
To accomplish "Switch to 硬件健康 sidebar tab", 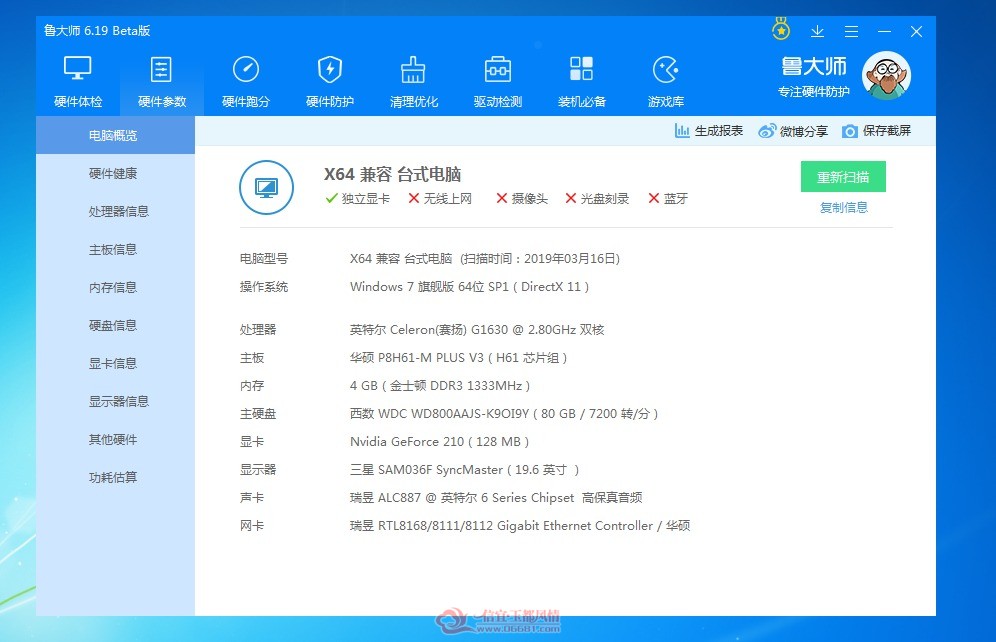I will [115, 173].
